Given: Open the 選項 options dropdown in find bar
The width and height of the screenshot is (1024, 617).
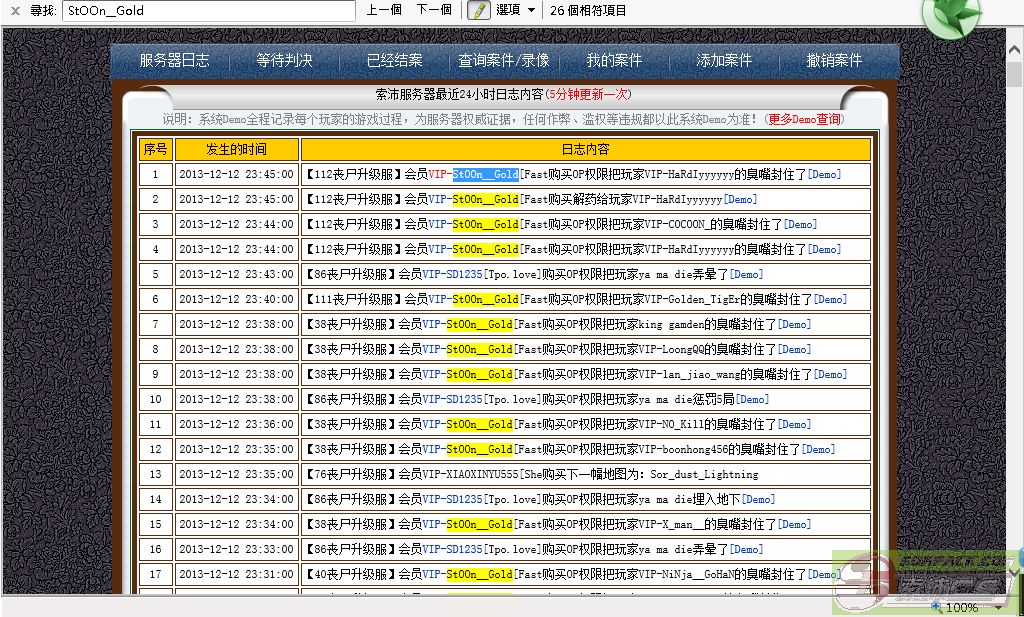Looking at the screenshot, I should [x=516, y=10].
